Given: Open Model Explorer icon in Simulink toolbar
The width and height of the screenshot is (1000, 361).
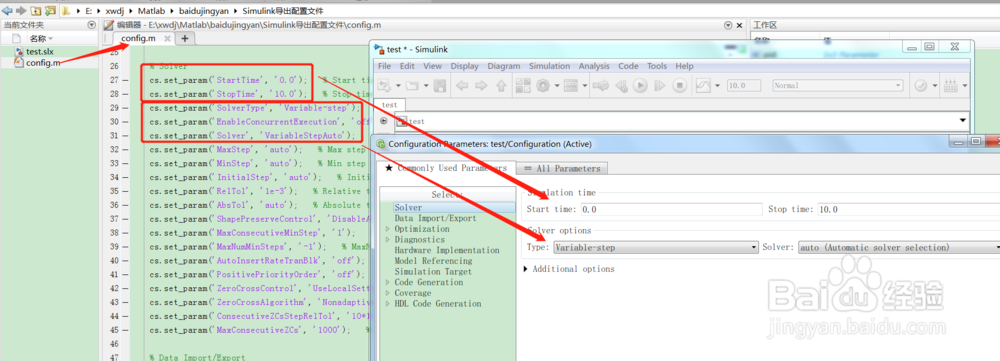Looking at the screenshot, I should point(571,85).
